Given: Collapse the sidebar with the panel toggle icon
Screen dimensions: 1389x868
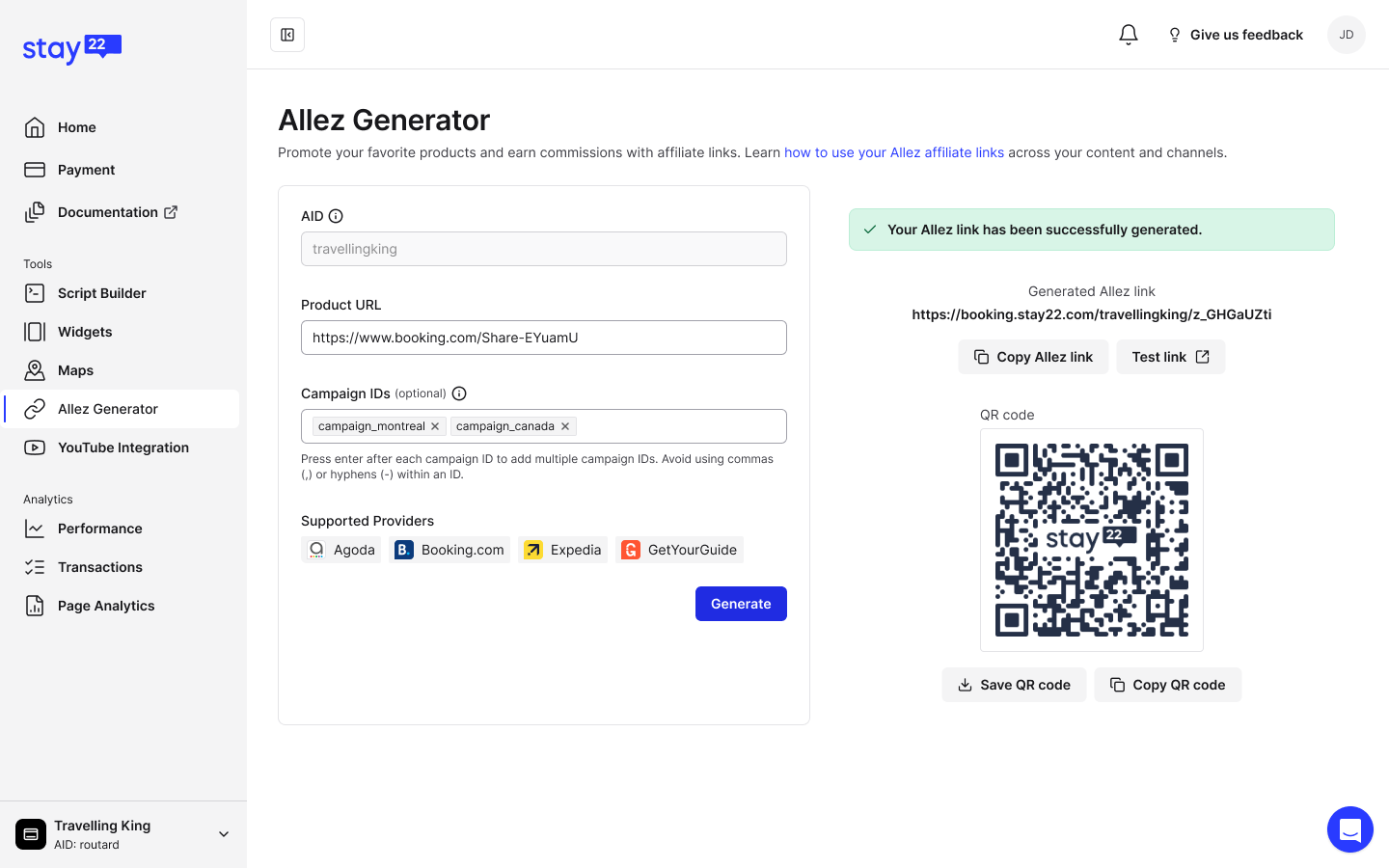Looking at the screenshot, I should (x=287, y=35).
